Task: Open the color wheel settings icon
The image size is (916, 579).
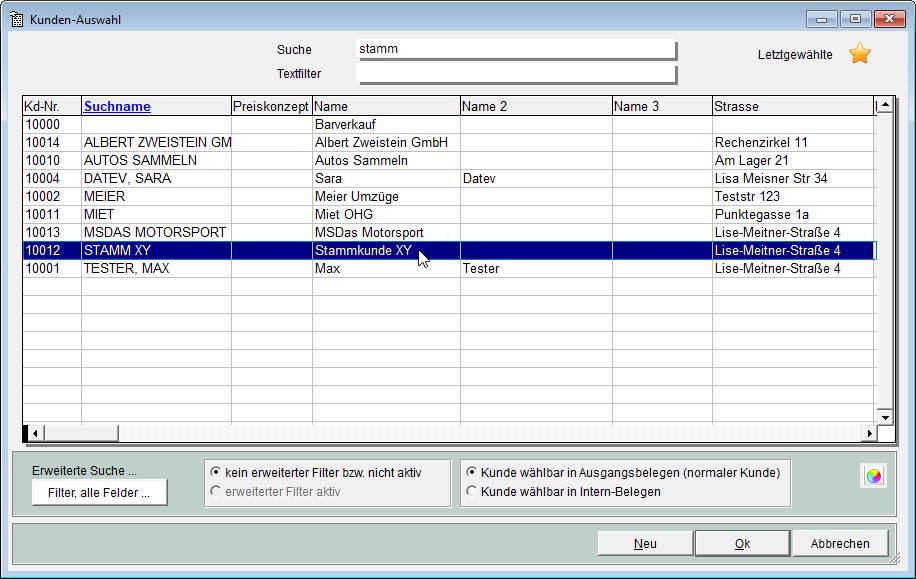Action: pyautogui.click(x=874, y=476)
